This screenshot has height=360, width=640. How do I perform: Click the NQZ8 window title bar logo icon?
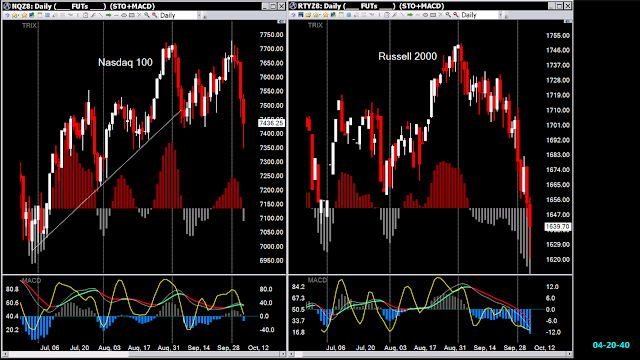pos(7,6)
